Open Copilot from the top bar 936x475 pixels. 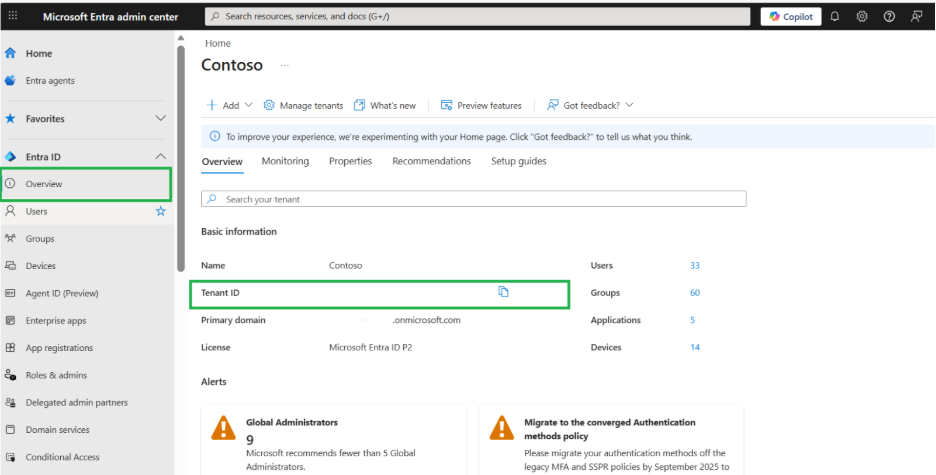point(791,17)
